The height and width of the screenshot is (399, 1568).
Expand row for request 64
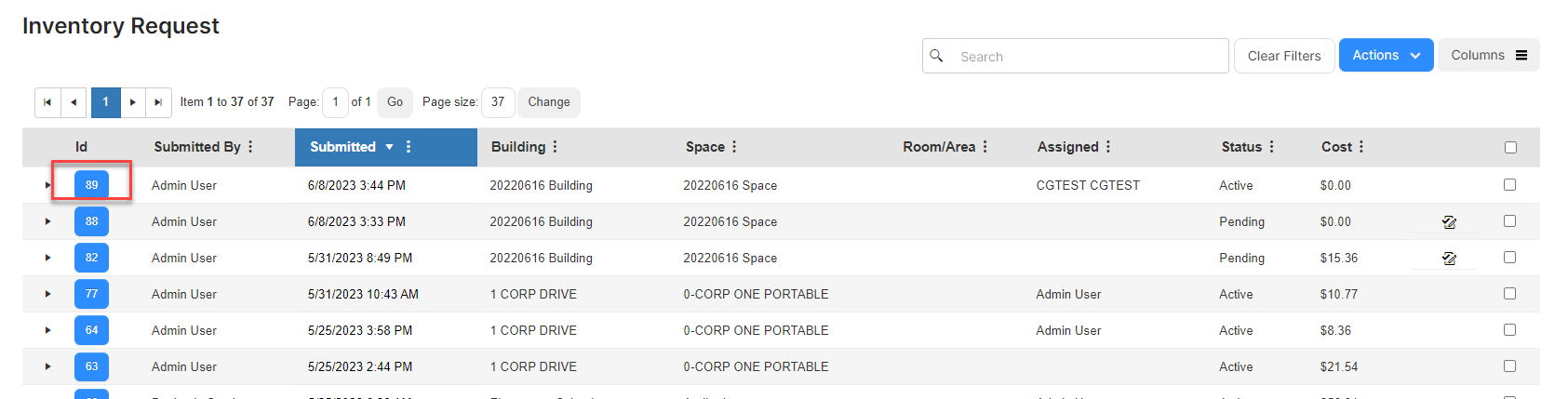tap(47, 330)
